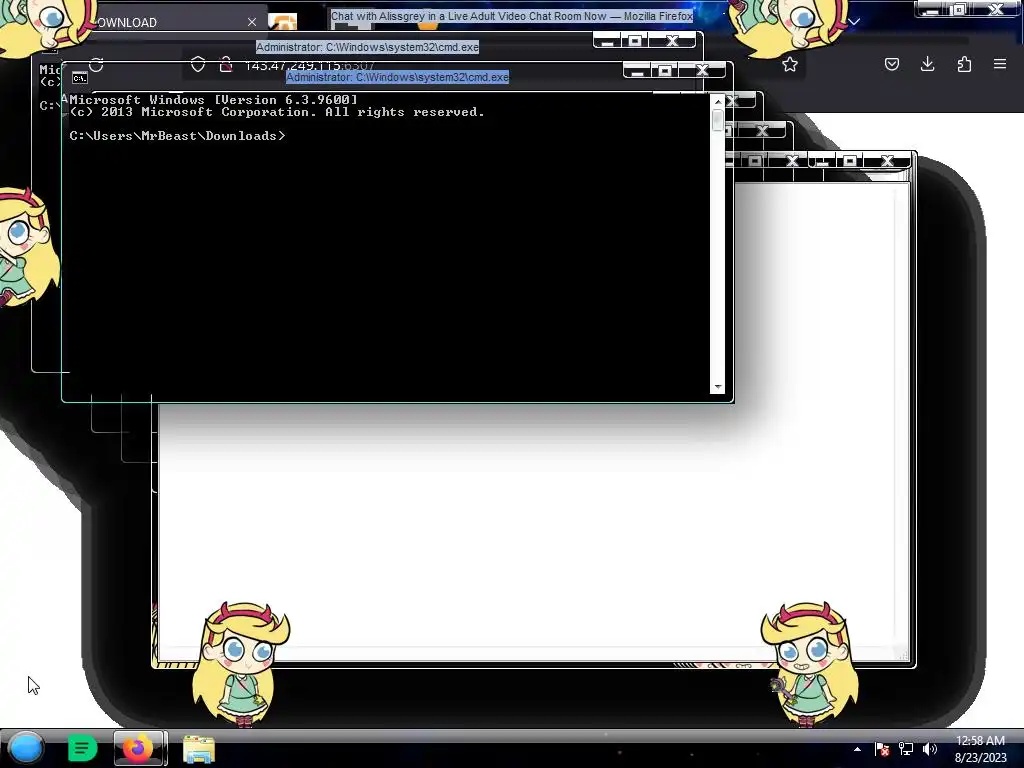Open the Start orb on the taskbar
The height and width of the screenshot is (768, 1024).
pos(26,748)
